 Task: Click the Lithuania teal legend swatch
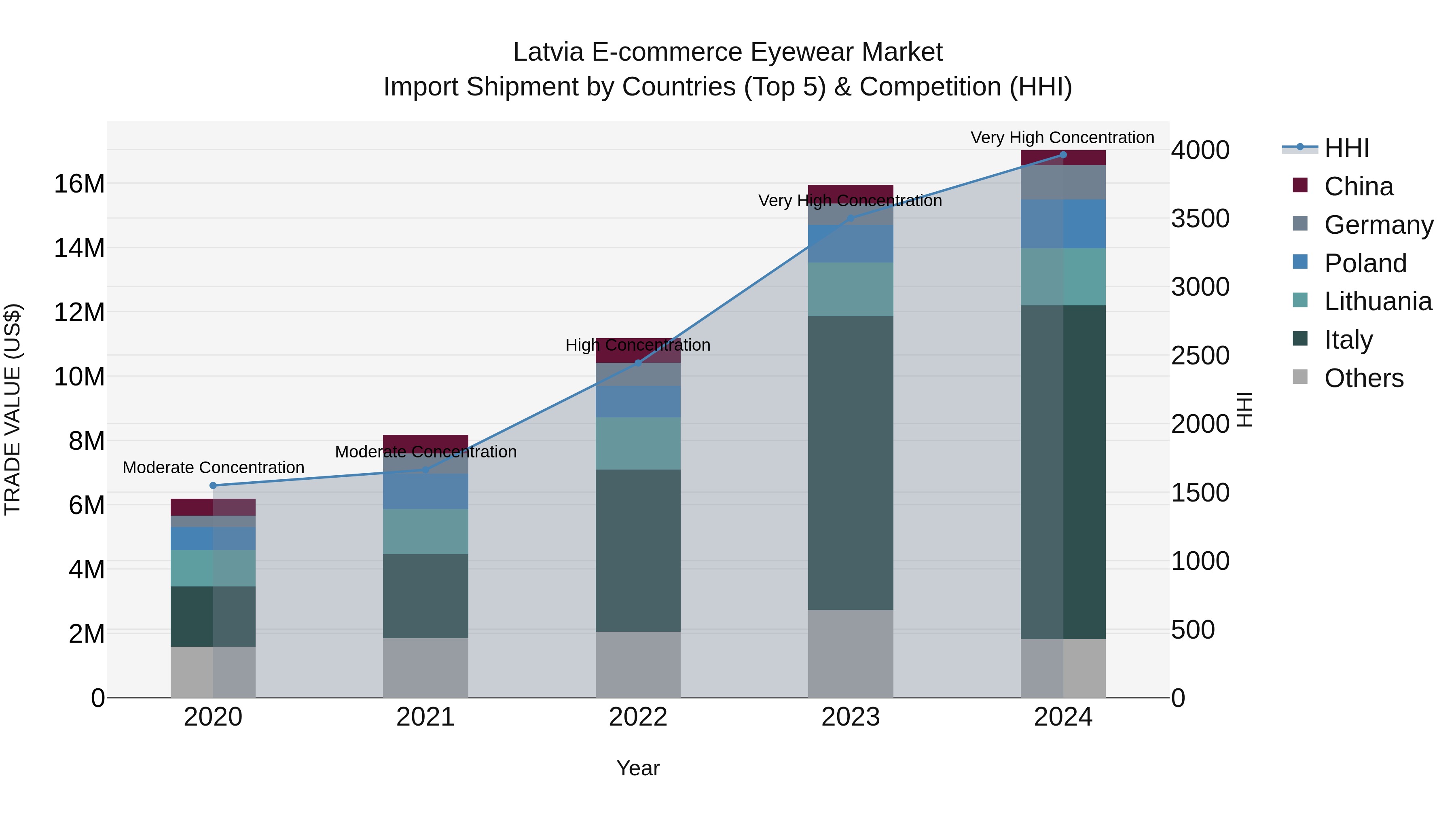(1300, 300)
